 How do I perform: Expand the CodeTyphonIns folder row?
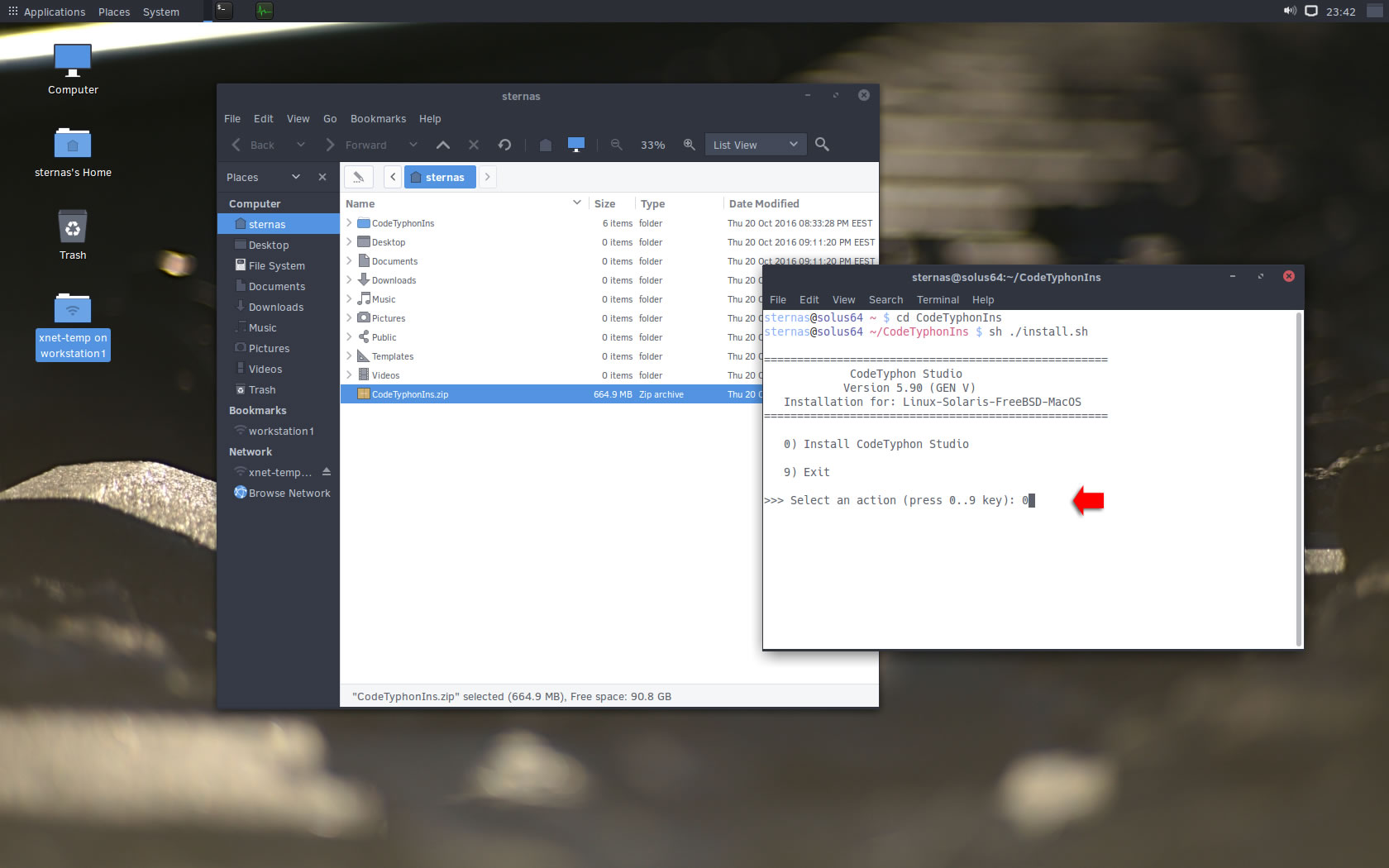[349, 223]
